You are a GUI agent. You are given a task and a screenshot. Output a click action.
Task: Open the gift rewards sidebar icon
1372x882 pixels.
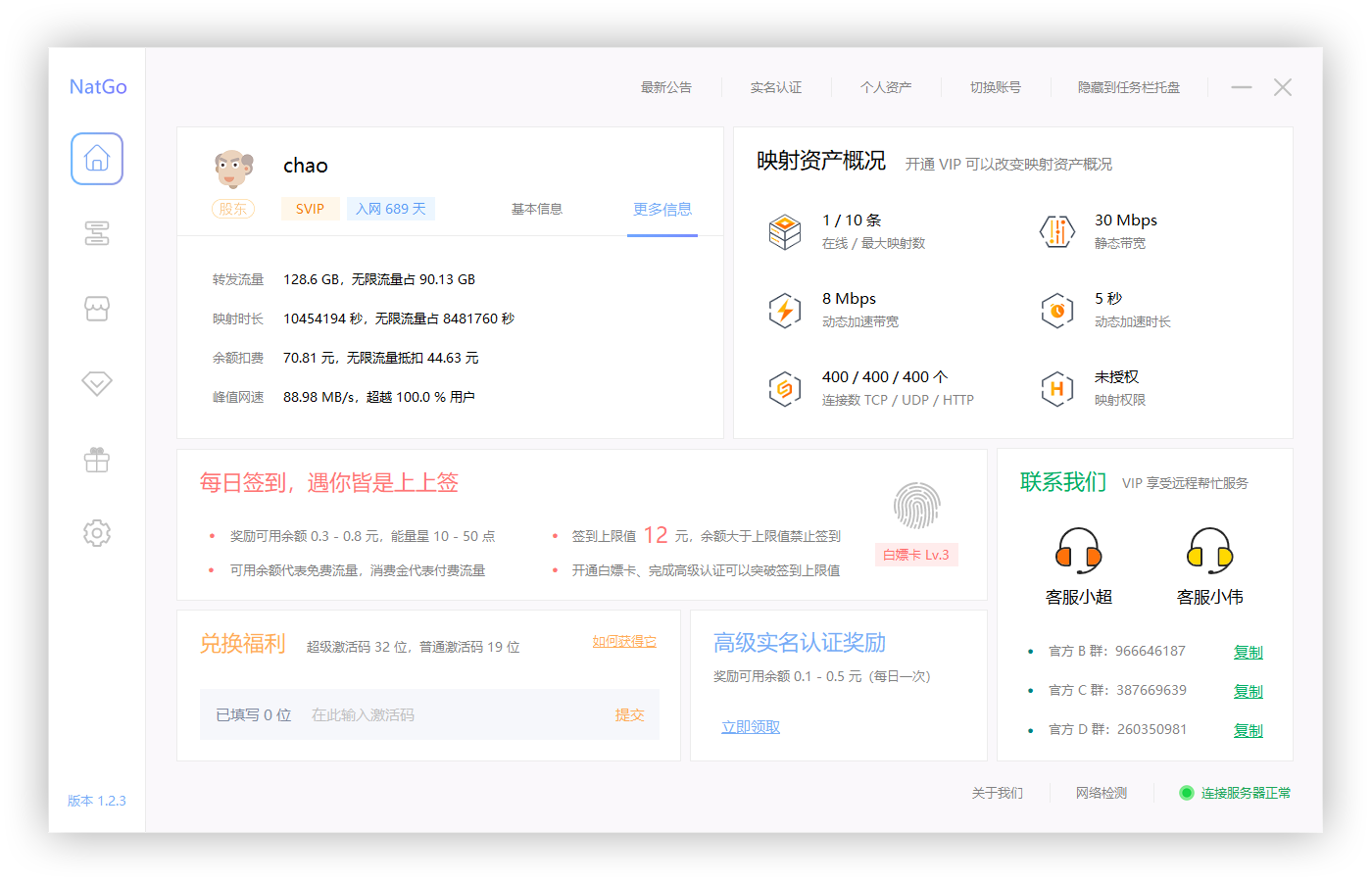96,458
